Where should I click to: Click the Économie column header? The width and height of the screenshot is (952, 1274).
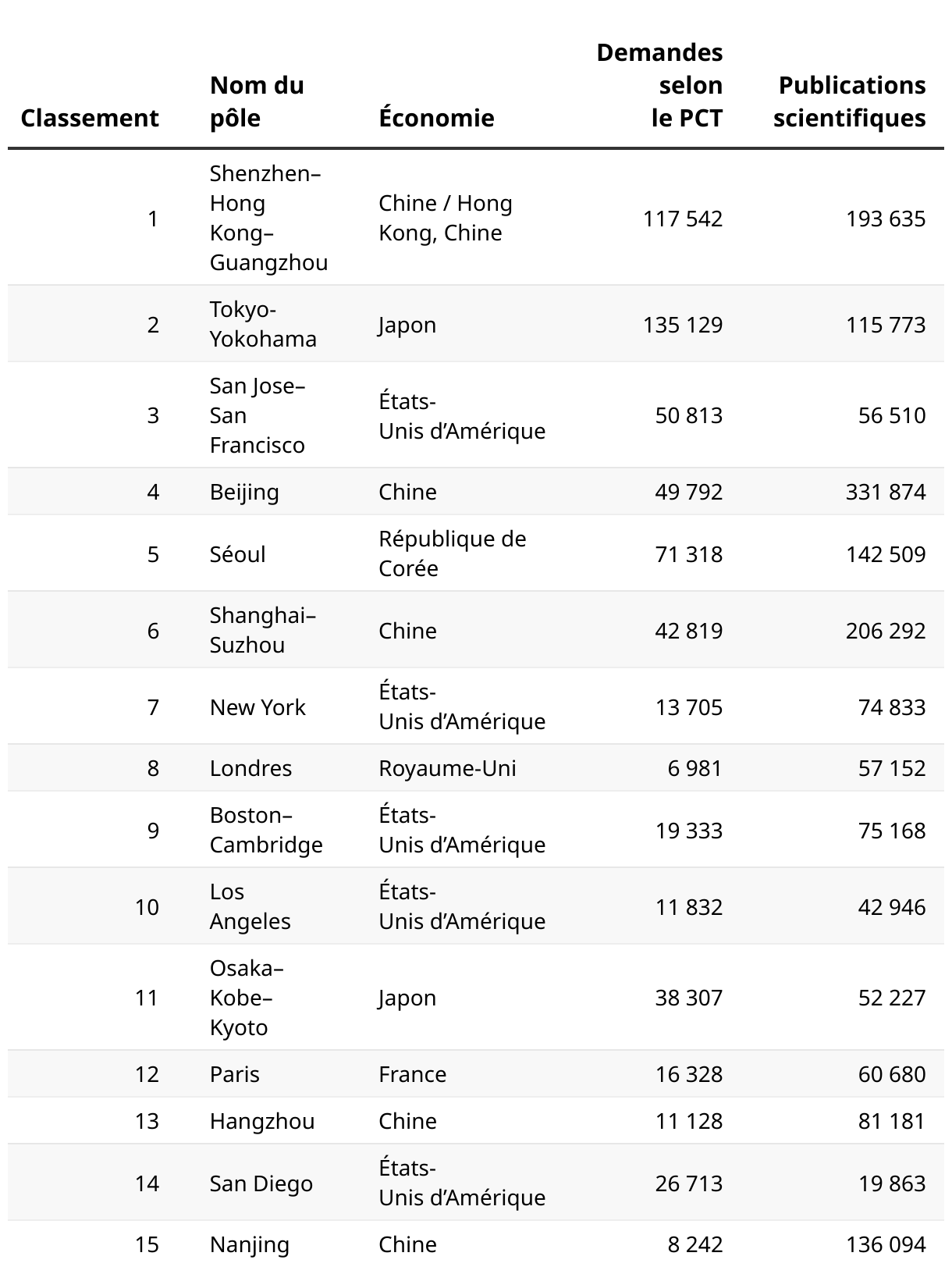[x=436, y=118]
